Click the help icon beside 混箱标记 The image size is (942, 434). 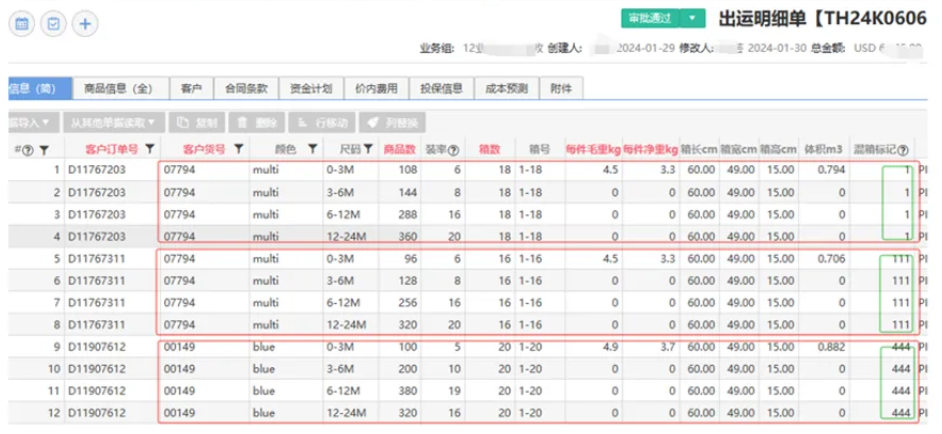coord(903,150)
